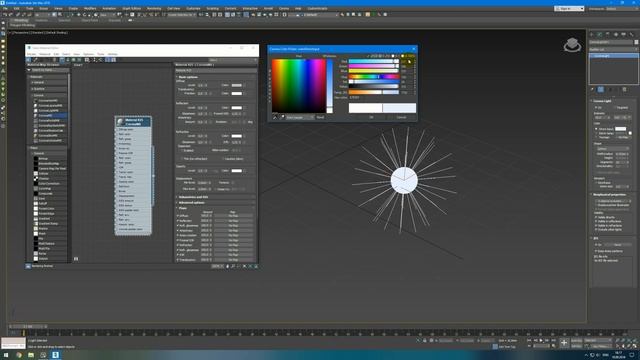Click Cancel in the Corona Color Picker

[x=401, y=117]
